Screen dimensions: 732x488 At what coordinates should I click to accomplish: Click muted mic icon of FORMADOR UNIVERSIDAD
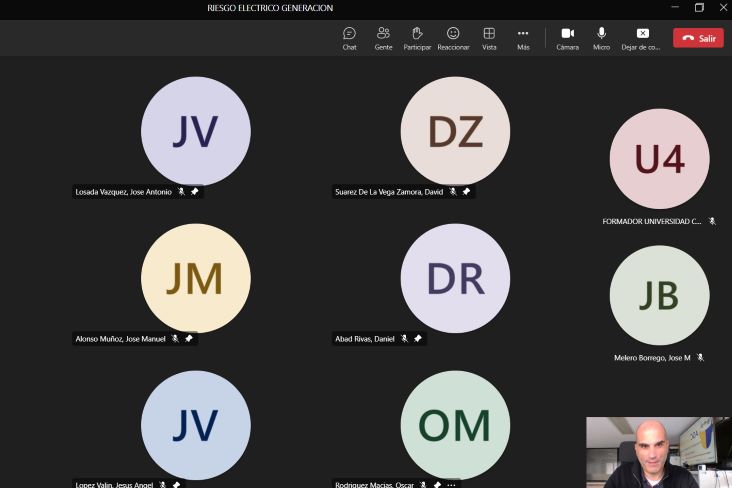click(712, 221)
